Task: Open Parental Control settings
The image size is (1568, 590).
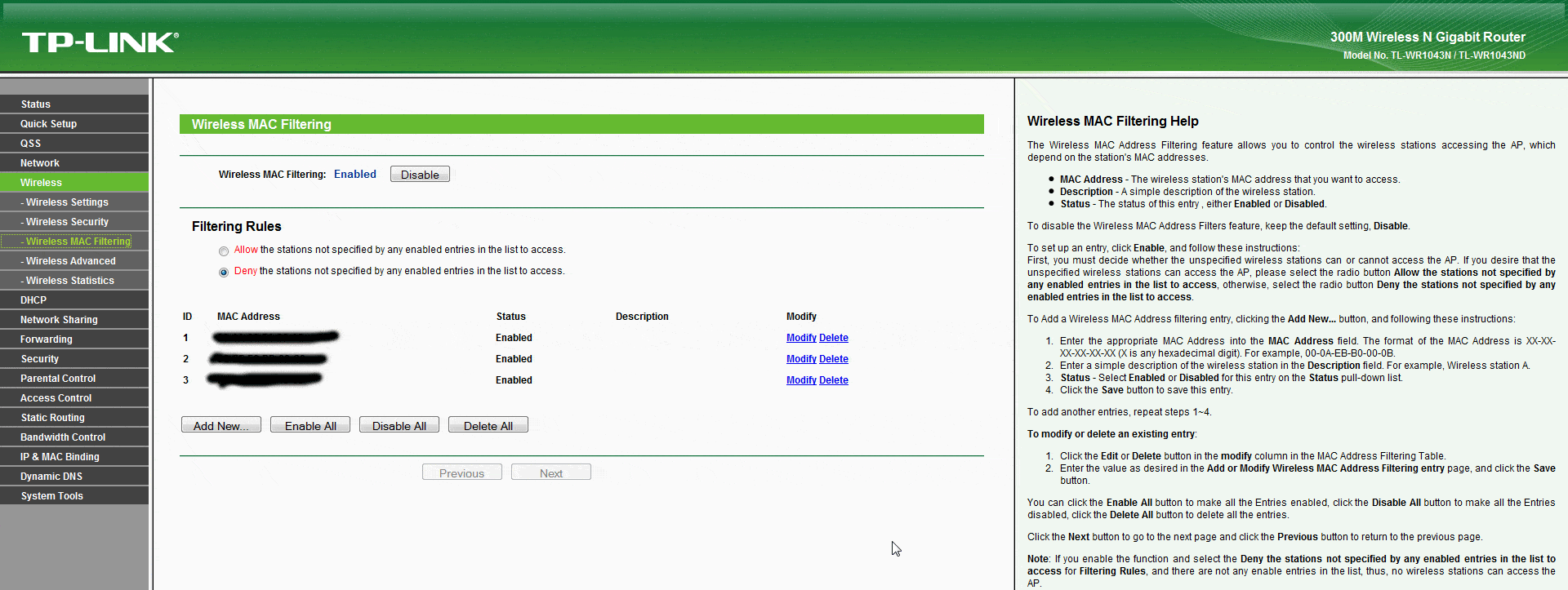Action: pyautogui.click(x=58, y=379)
